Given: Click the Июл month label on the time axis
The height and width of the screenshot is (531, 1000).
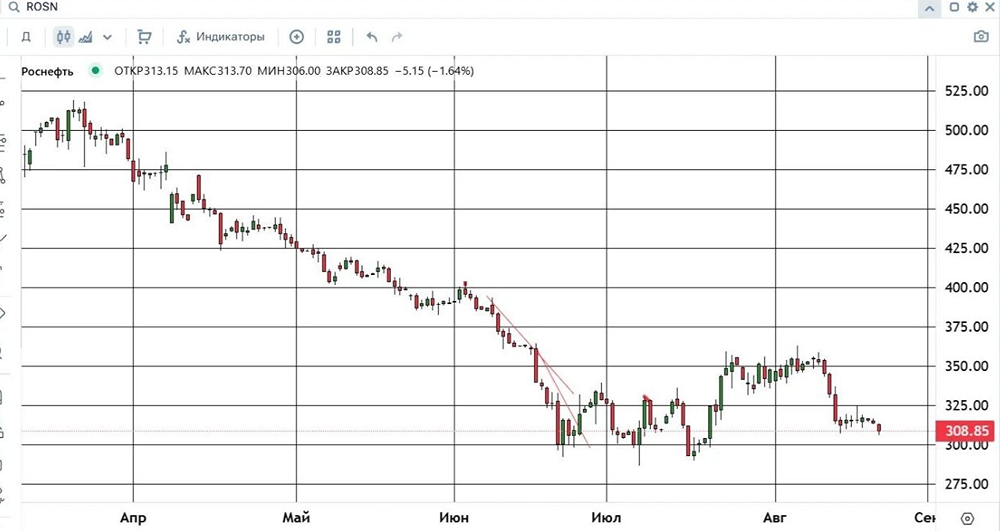Looking at the screenshot, I should coord(606,518).
